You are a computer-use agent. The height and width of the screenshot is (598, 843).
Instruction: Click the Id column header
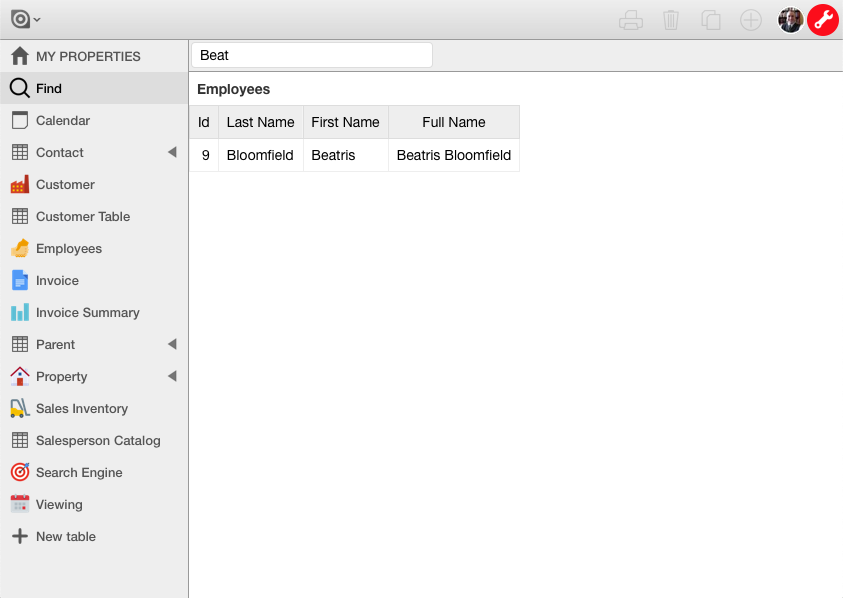click(x=204, y=122)
